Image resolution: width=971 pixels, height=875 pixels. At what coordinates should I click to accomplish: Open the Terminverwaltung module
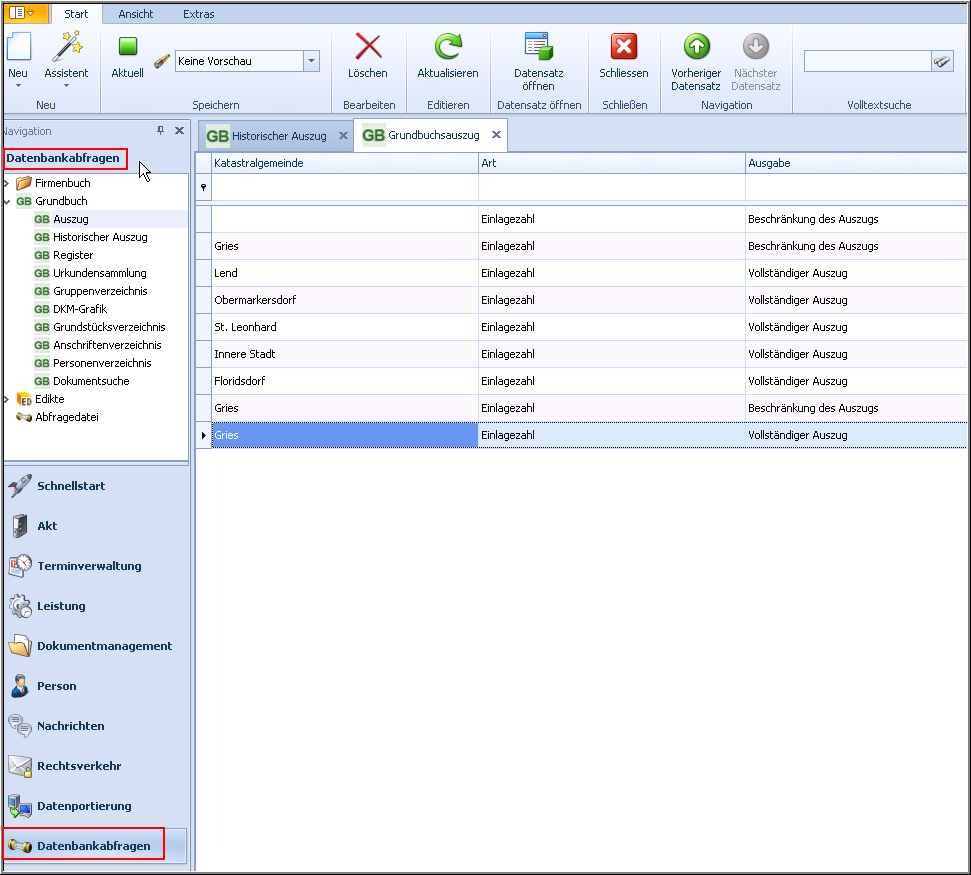pyautogui.click(x=89, y=566)
